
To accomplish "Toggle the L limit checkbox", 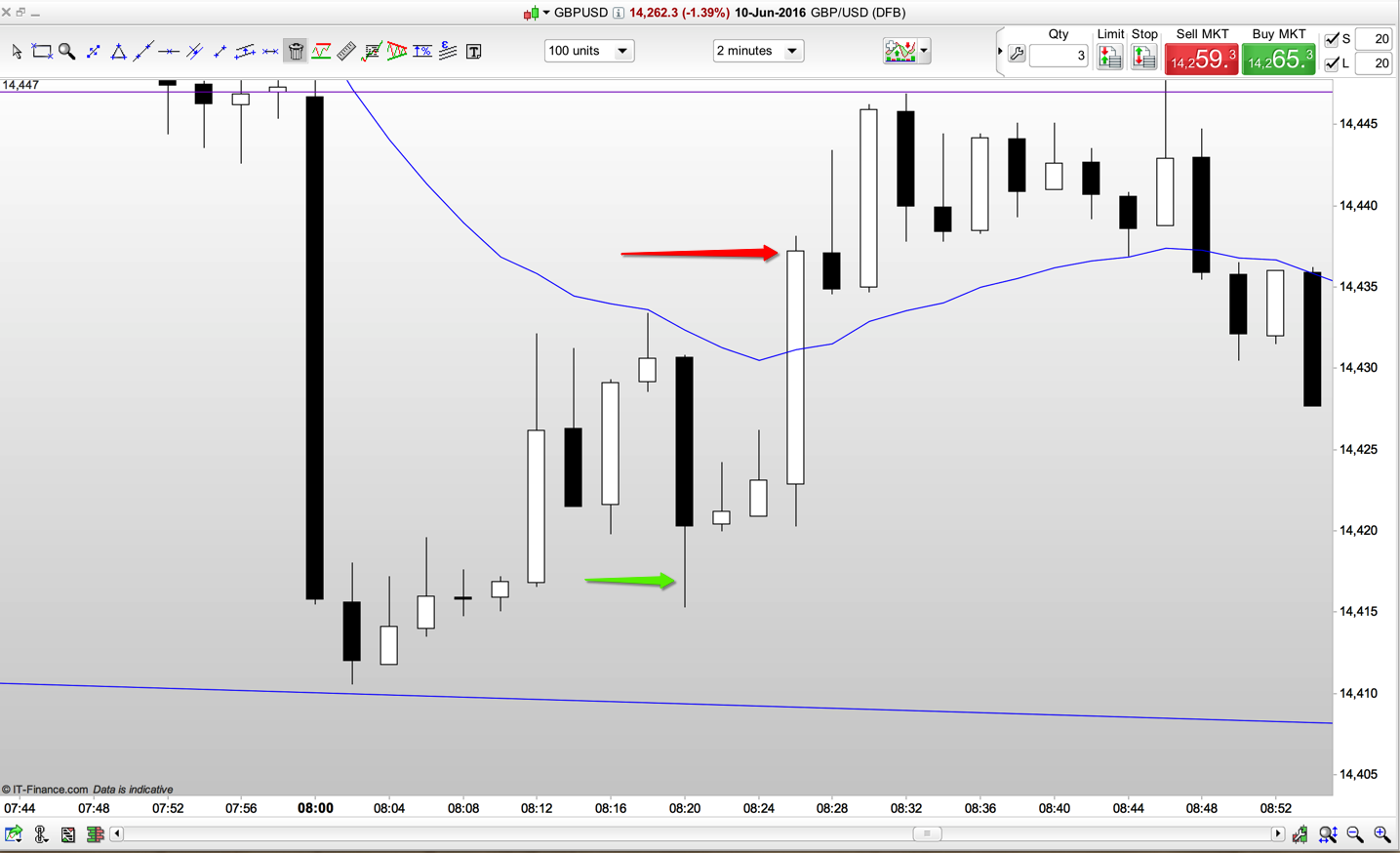I will [1332, 63].
